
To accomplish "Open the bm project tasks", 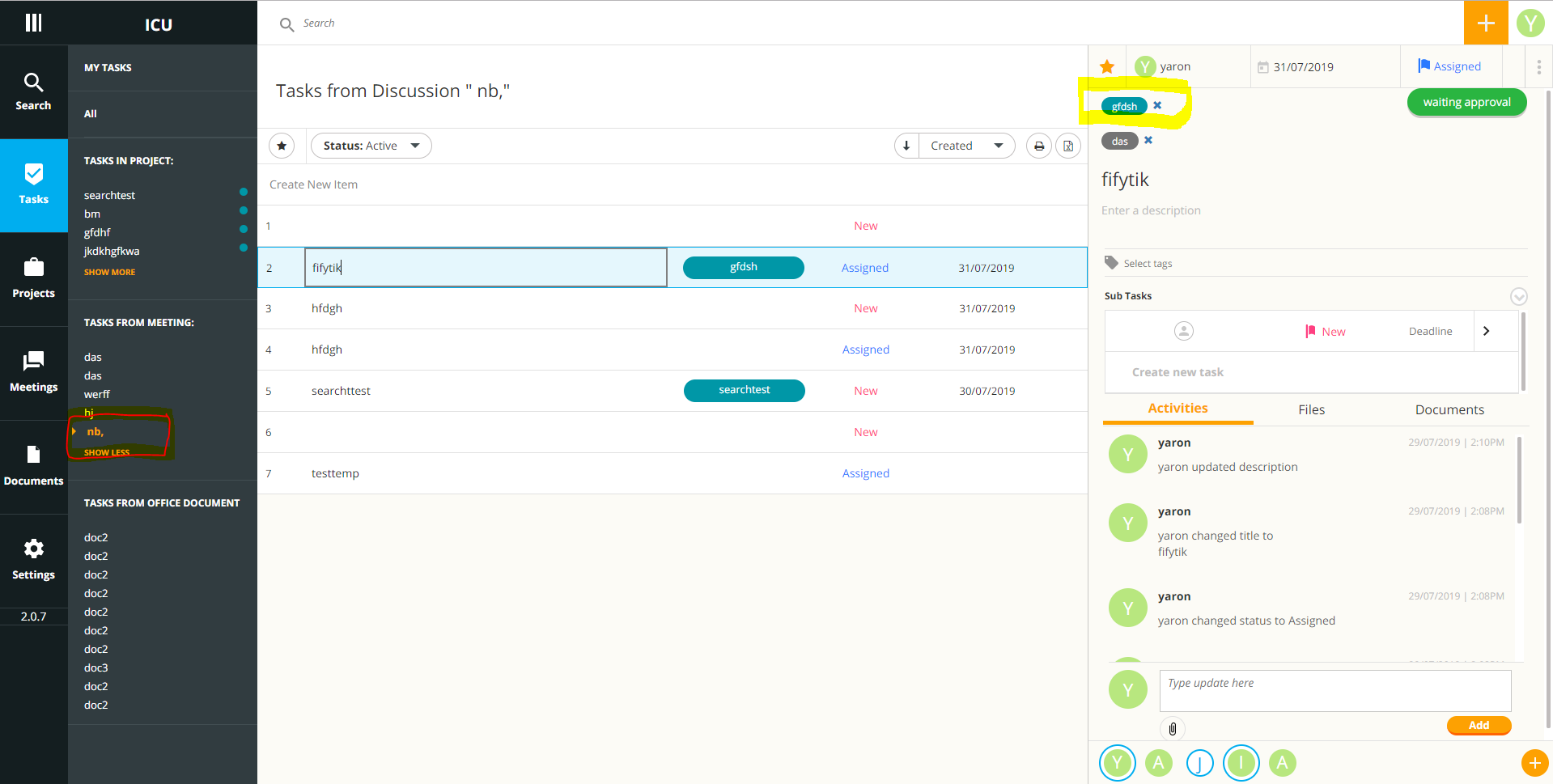I will (92, 214).
